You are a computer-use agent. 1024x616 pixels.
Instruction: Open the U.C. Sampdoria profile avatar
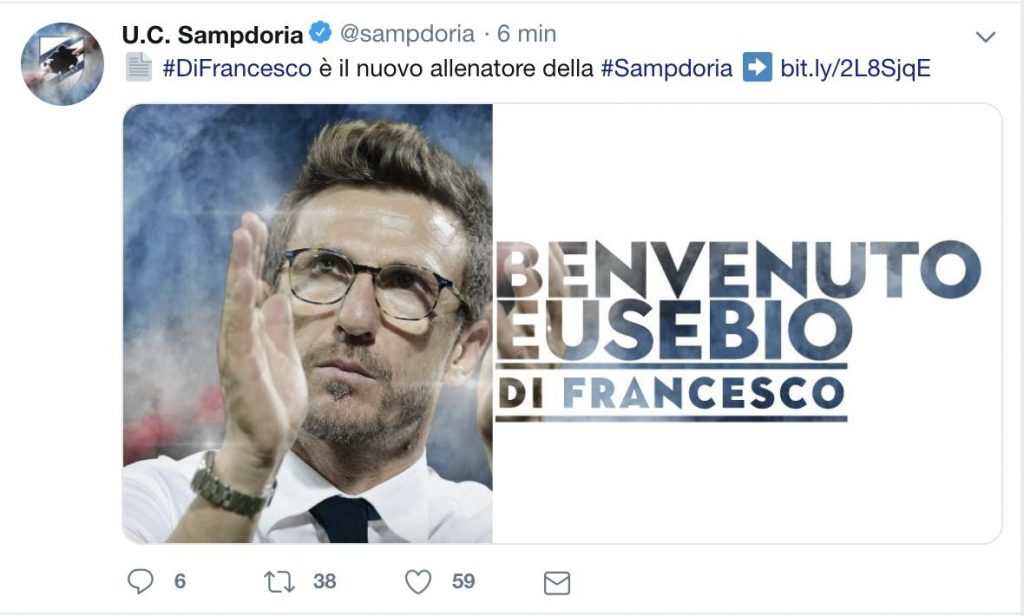pos(62,63)
